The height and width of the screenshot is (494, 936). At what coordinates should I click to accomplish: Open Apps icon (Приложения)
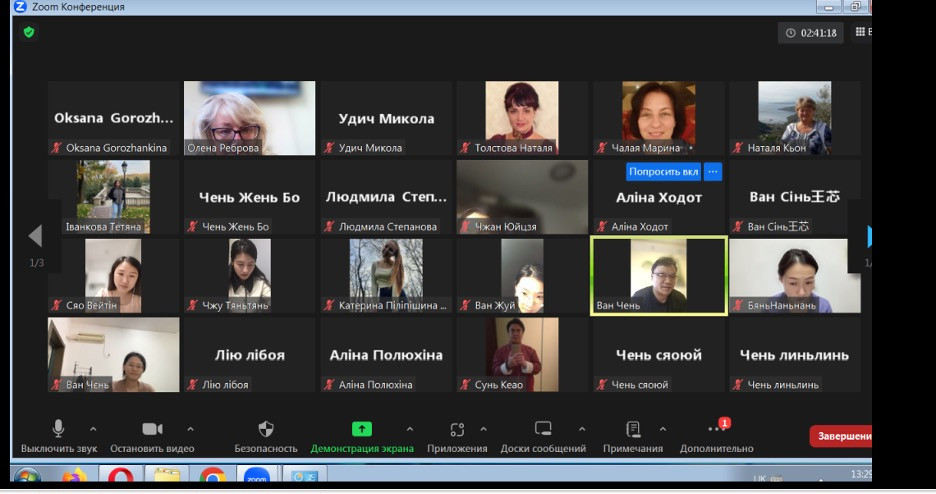[x=457, y=429]
